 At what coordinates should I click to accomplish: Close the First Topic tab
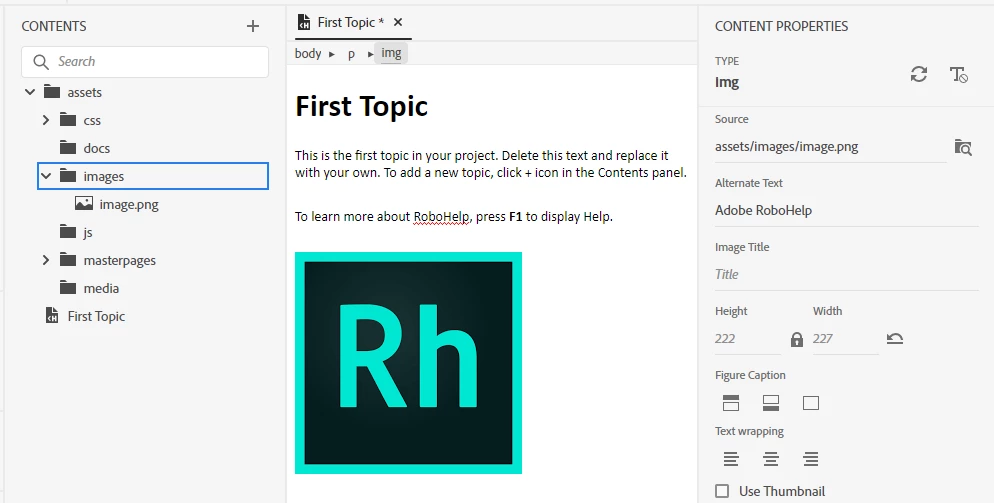pyautogui.click(x=398, y=22)
